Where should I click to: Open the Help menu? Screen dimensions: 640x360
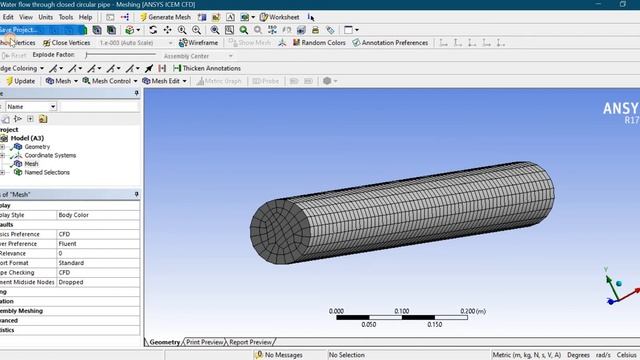pyautogui.click(x=85, y=17)
